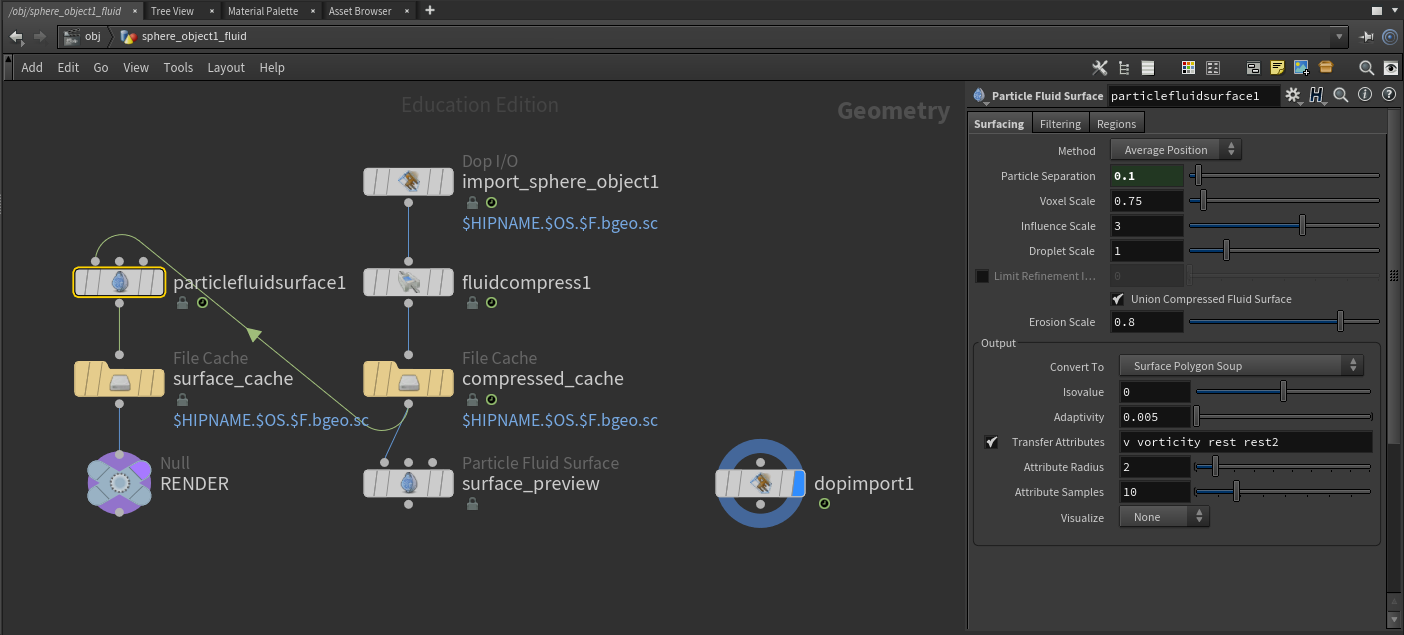Click the wrench tools icon

click(1100, 68)
